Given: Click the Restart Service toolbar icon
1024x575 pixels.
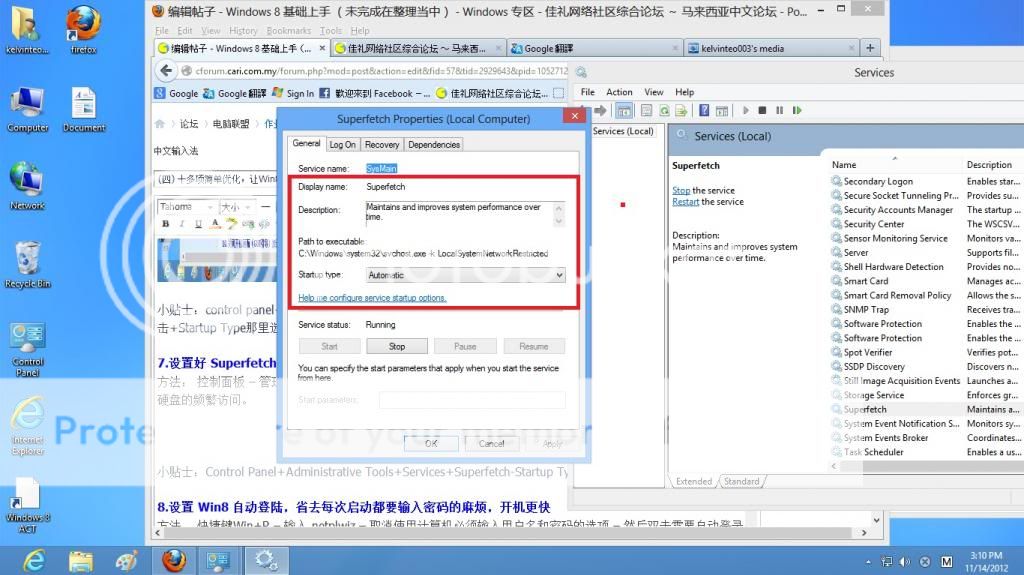Looking at the screenshot, I should (x=796, y=111).
